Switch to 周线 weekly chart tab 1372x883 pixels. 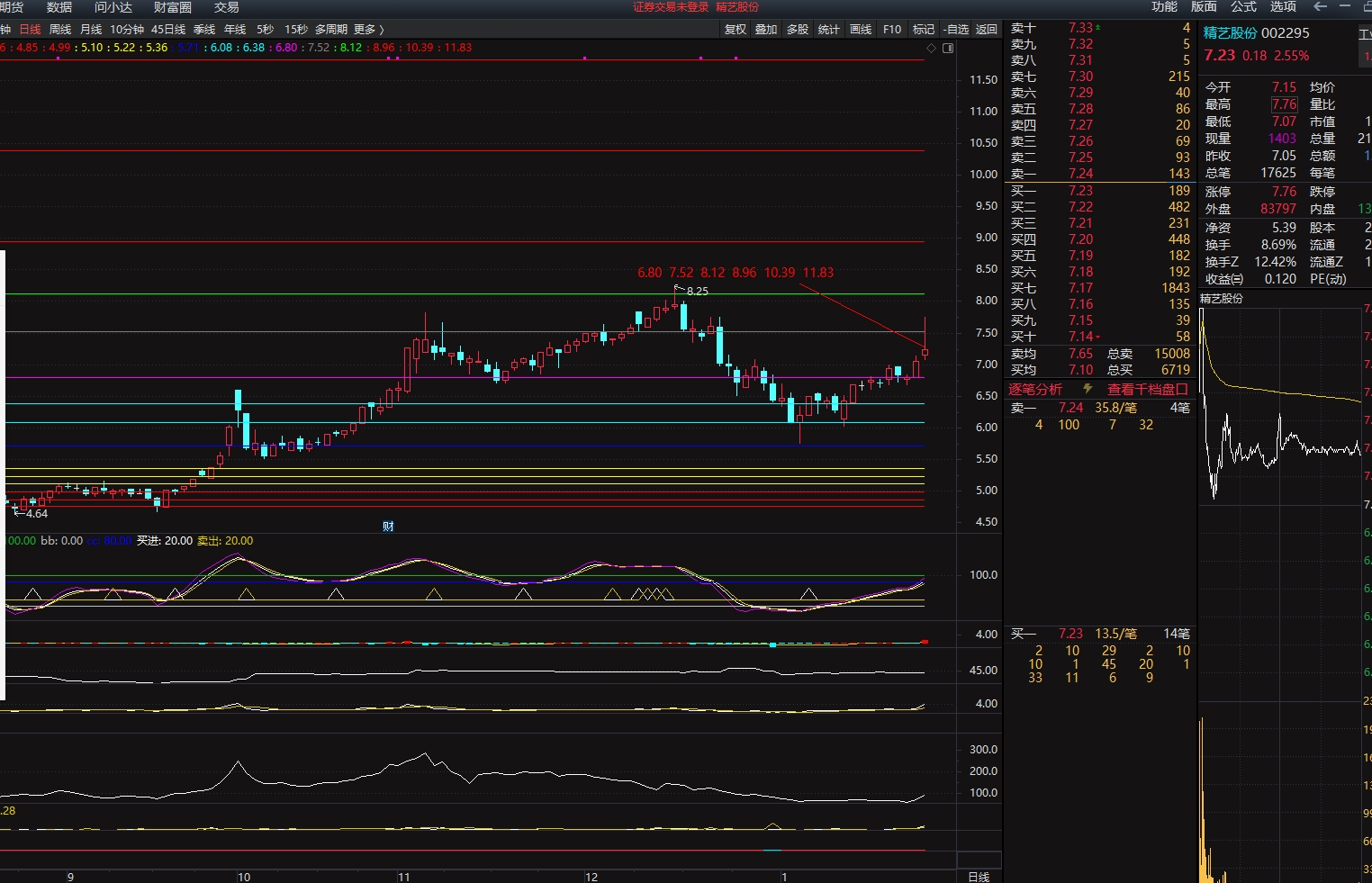(x=60, y=30)
